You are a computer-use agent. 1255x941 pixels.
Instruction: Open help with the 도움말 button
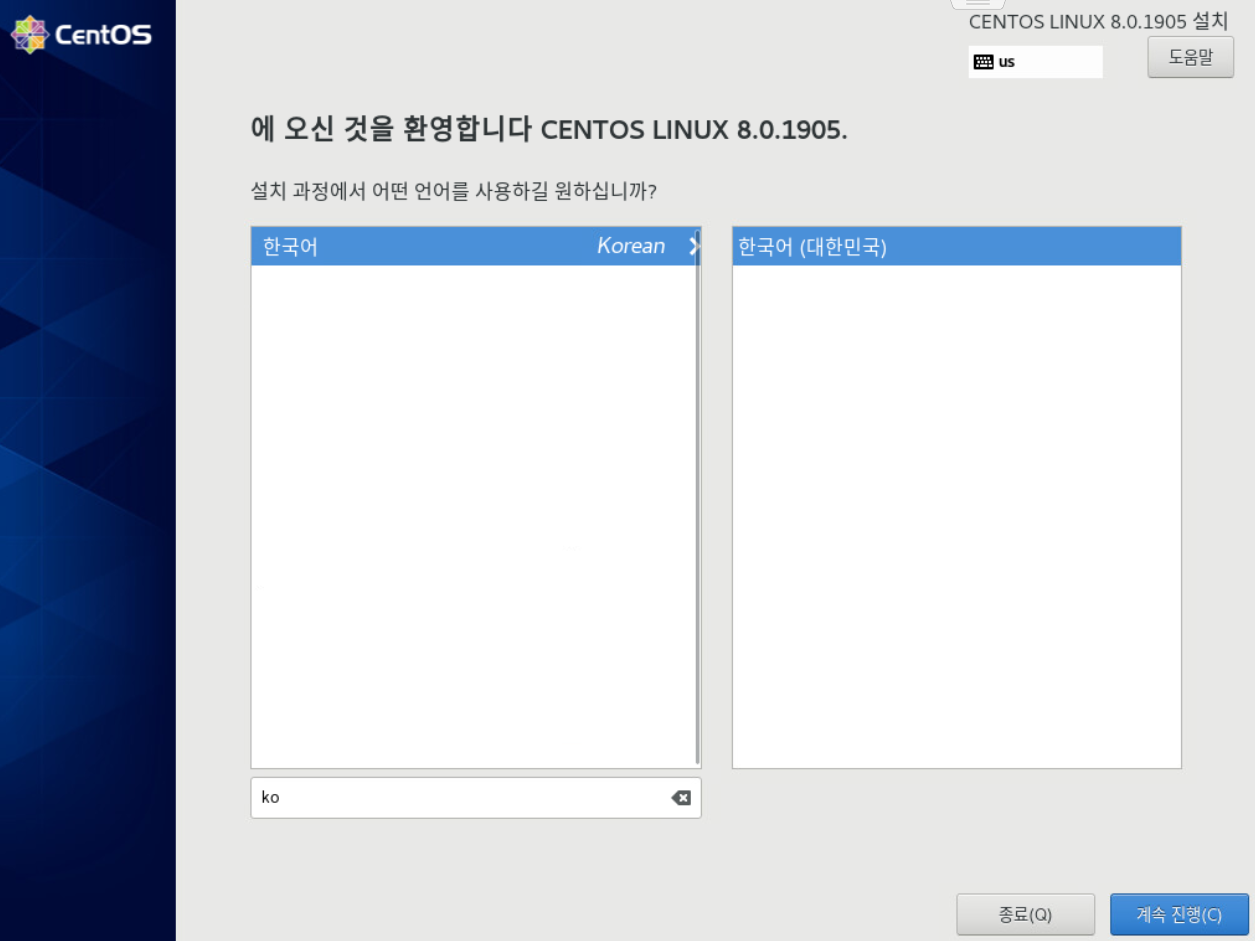[1190, 57]
